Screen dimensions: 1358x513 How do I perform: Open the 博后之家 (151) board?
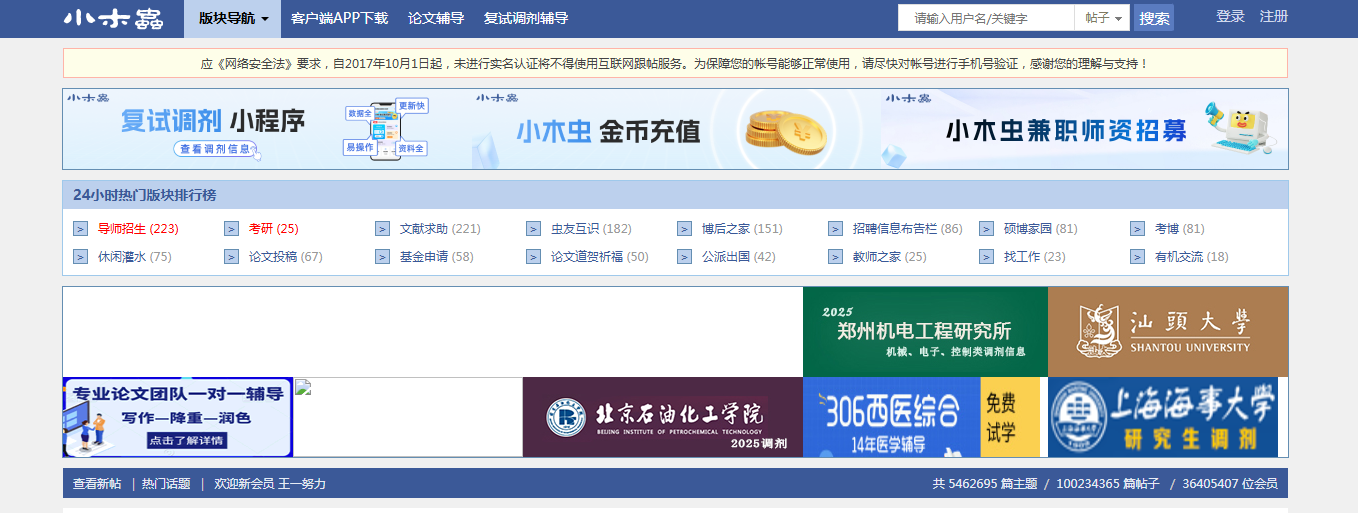(x=742, y=229)
